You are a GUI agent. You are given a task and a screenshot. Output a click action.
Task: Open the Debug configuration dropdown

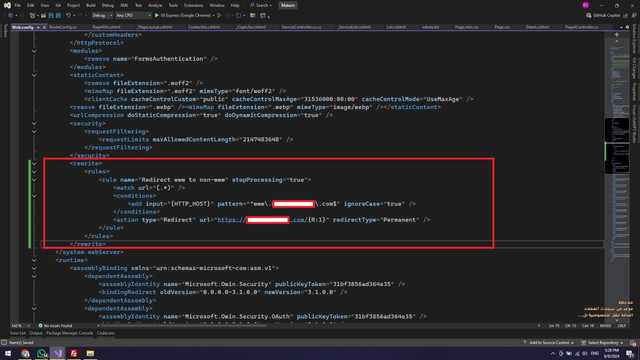pos(102,16)
